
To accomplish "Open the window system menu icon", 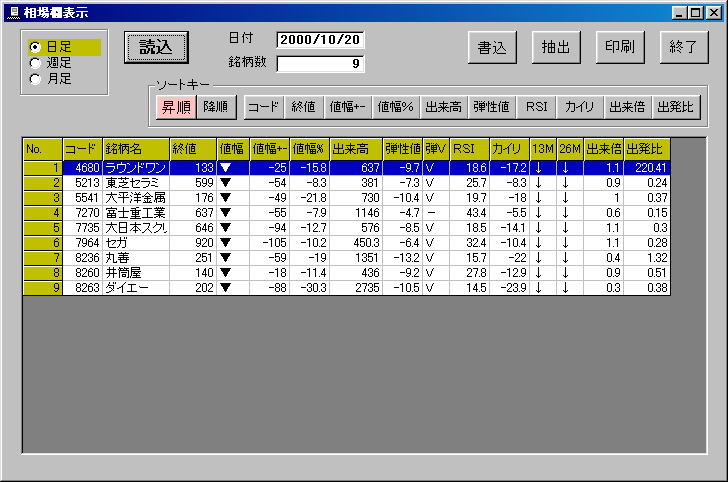I will click(x=12, y=13).
